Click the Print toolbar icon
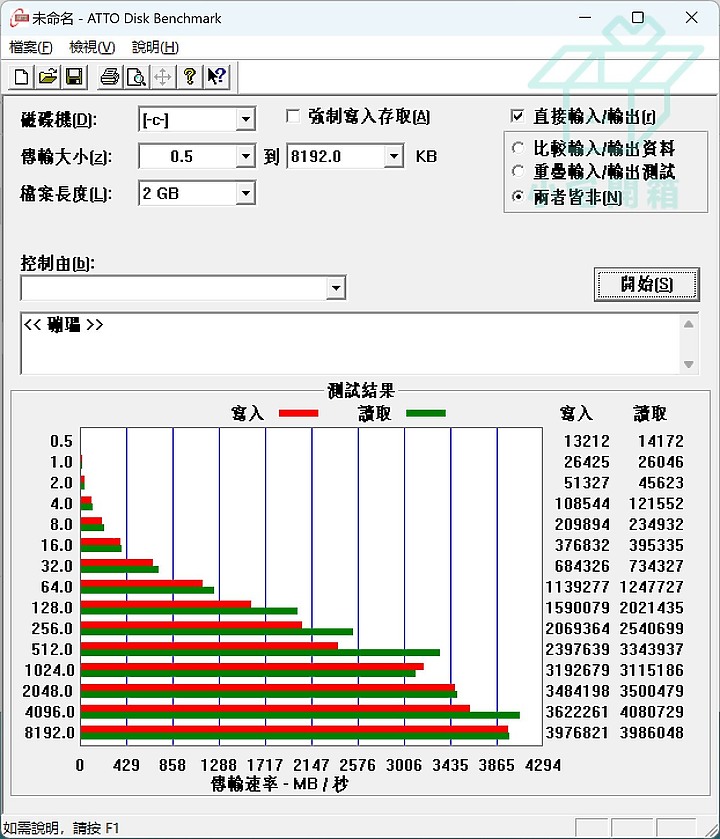Viewport: 720px width, 839px height. tap(110, 77)
